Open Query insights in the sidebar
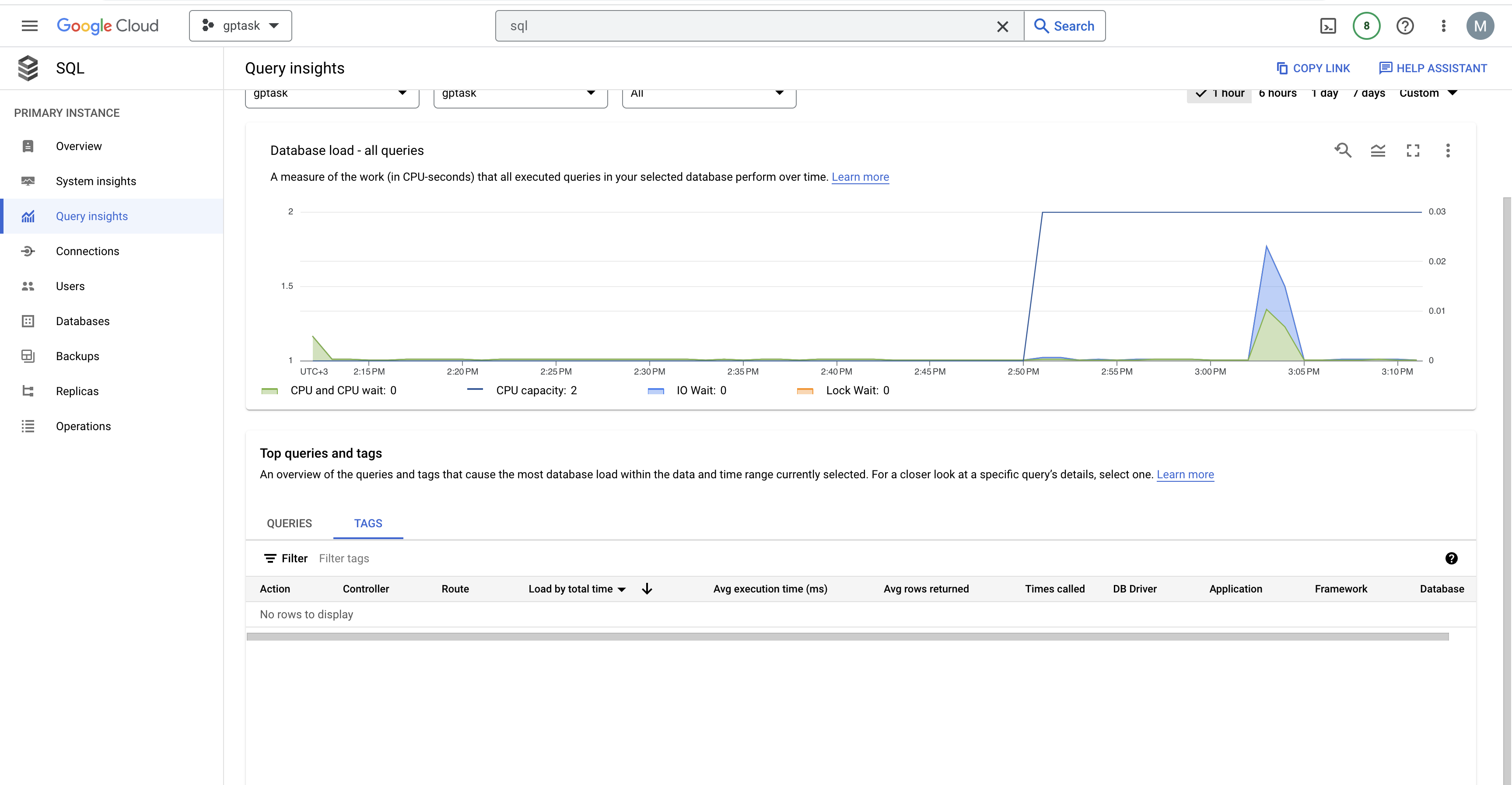Viewport: 1512px width, 785px height. (91, 216)
